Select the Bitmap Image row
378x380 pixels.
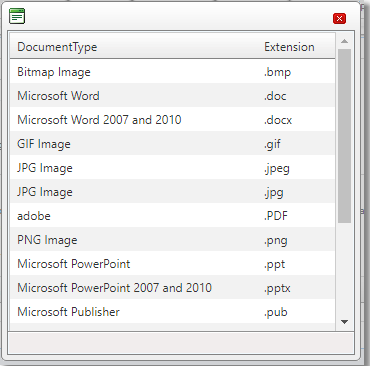(172, 72)
